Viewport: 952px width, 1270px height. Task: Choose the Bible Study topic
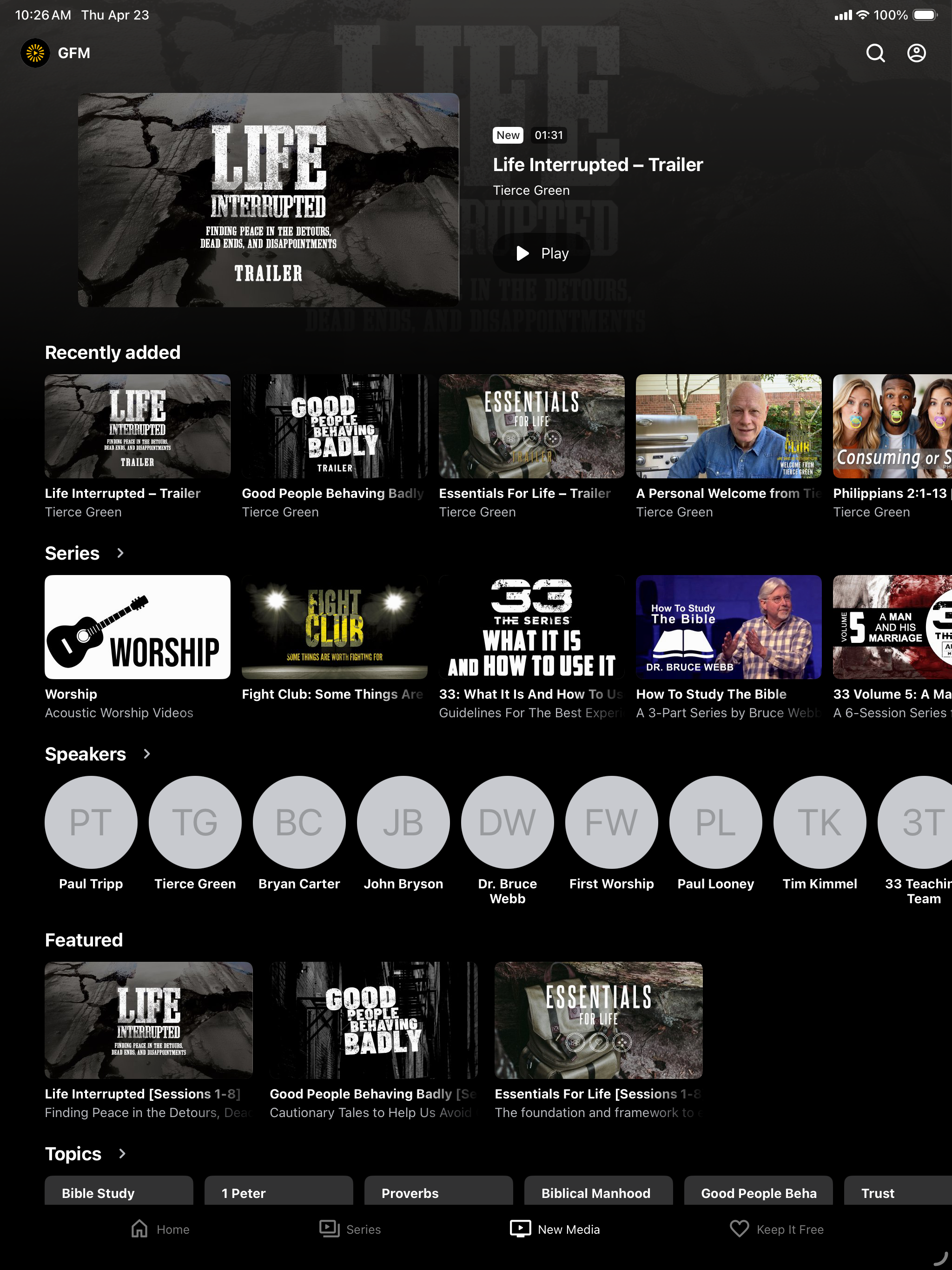click(x=119, y=1191)
